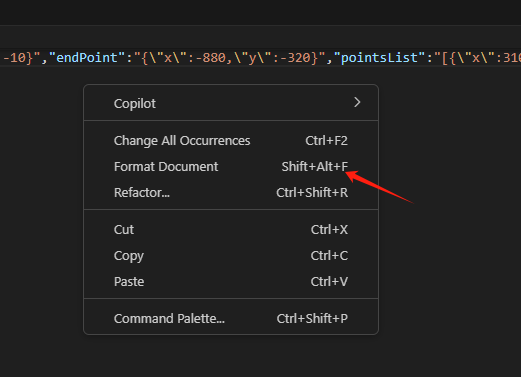521x377 pixels.
Task: Open Command Palette... entry
Action: click(231, 319)
